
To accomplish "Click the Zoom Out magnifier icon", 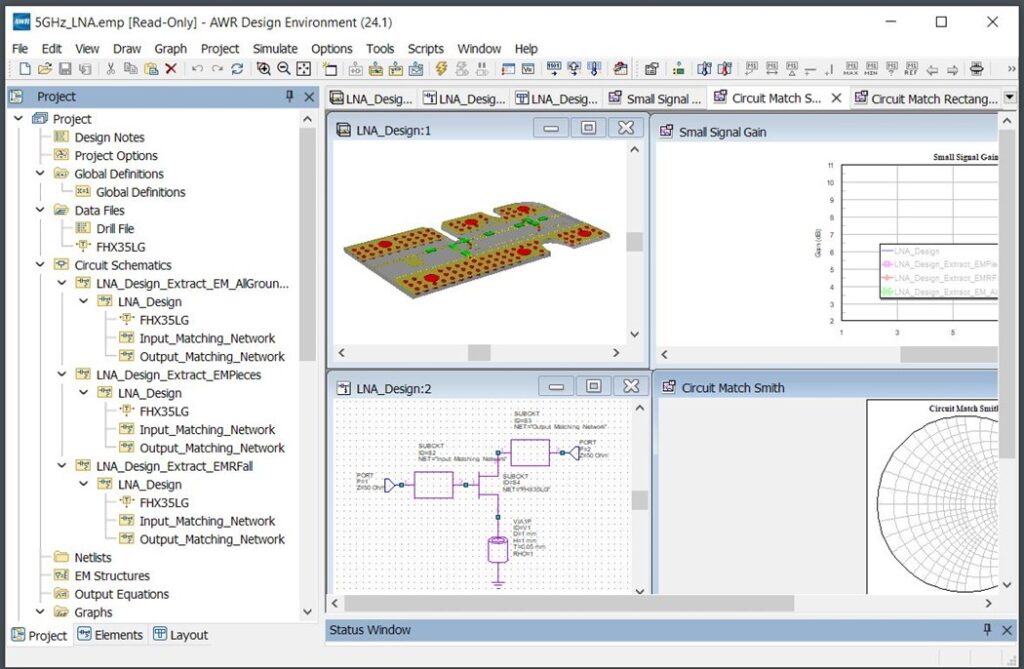I will pyautogui.click(x=283, y=69).
